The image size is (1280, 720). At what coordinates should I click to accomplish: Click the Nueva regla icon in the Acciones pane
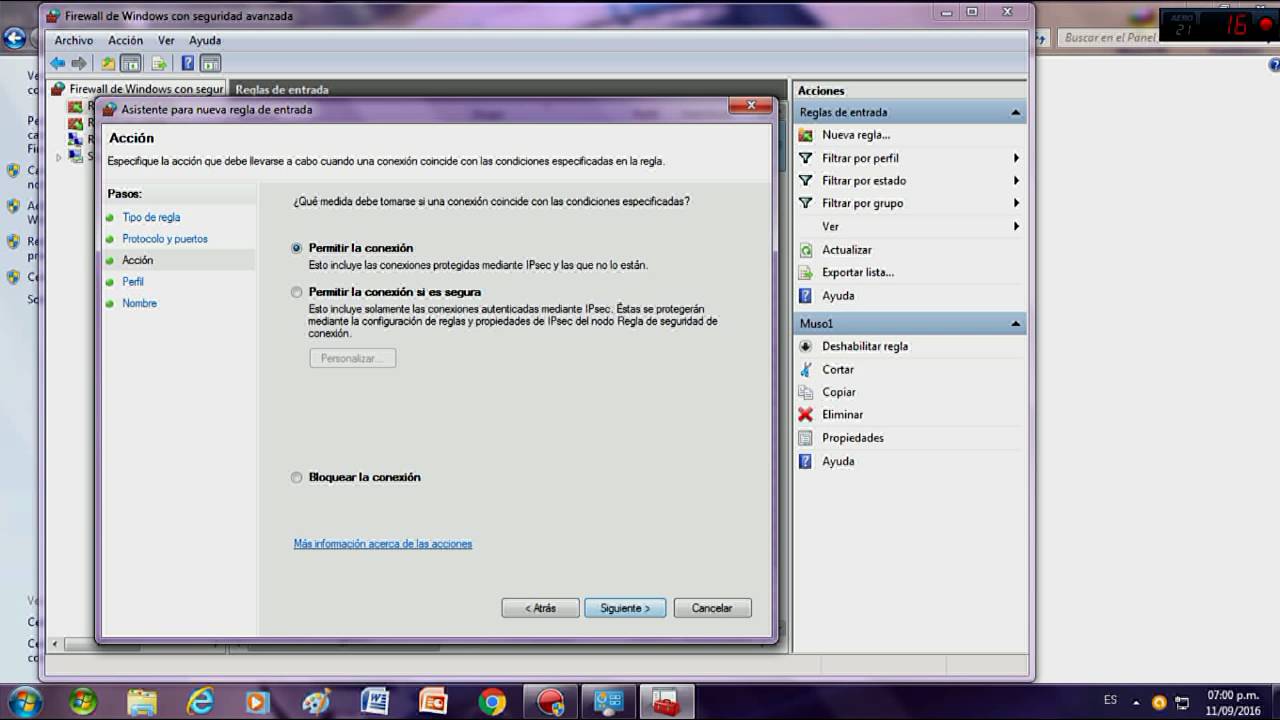(x=806, y=135)
